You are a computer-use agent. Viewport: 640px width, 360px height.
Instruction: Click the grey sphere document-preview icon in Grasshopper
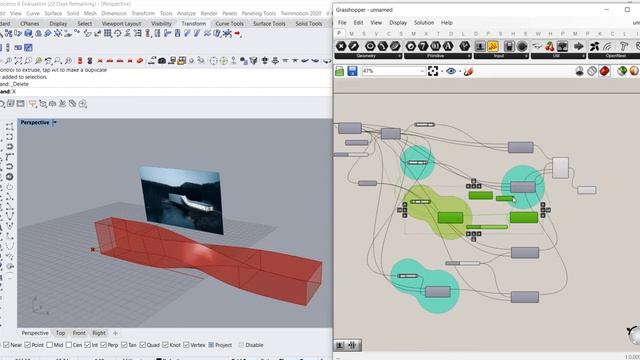tap(579, 71)
